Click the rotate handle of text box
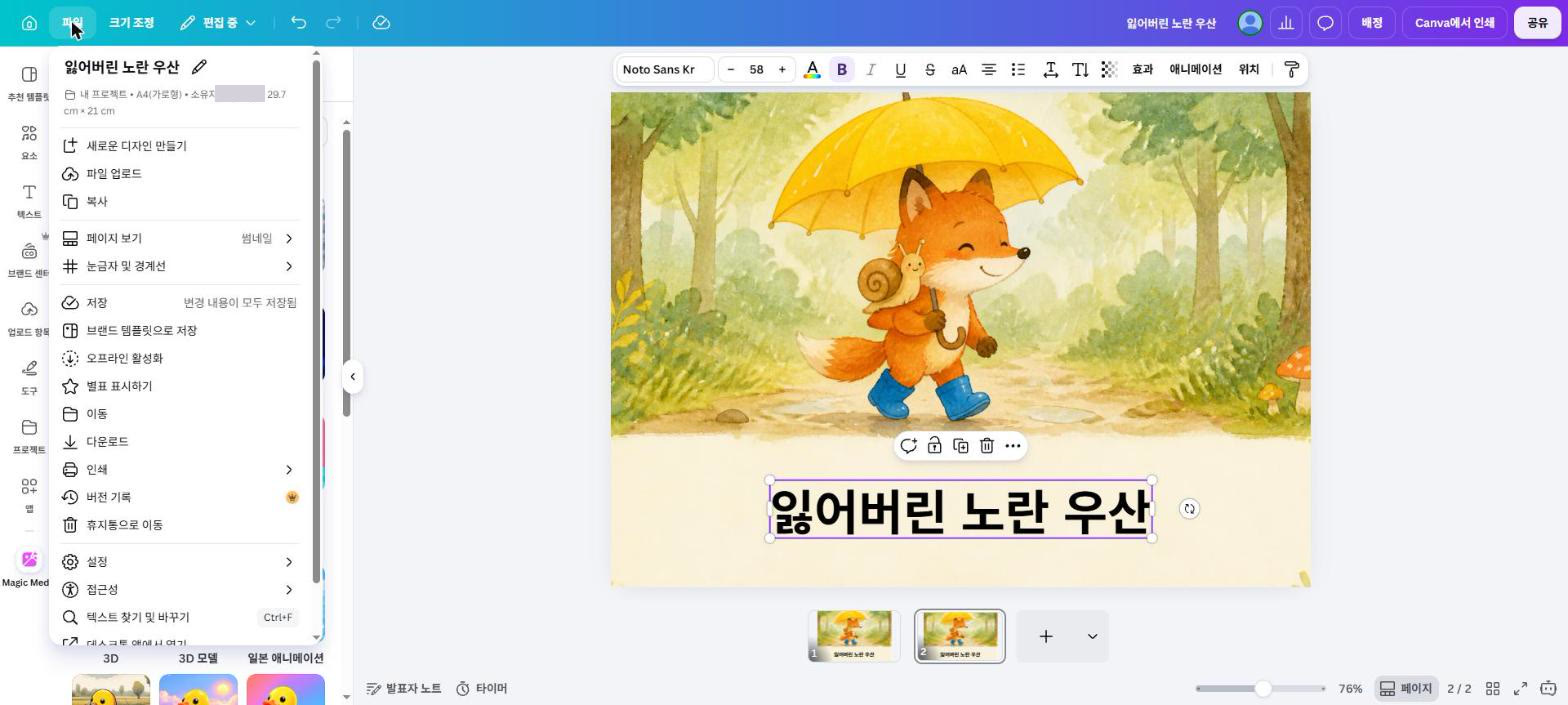 click(x=1189, y=509)
